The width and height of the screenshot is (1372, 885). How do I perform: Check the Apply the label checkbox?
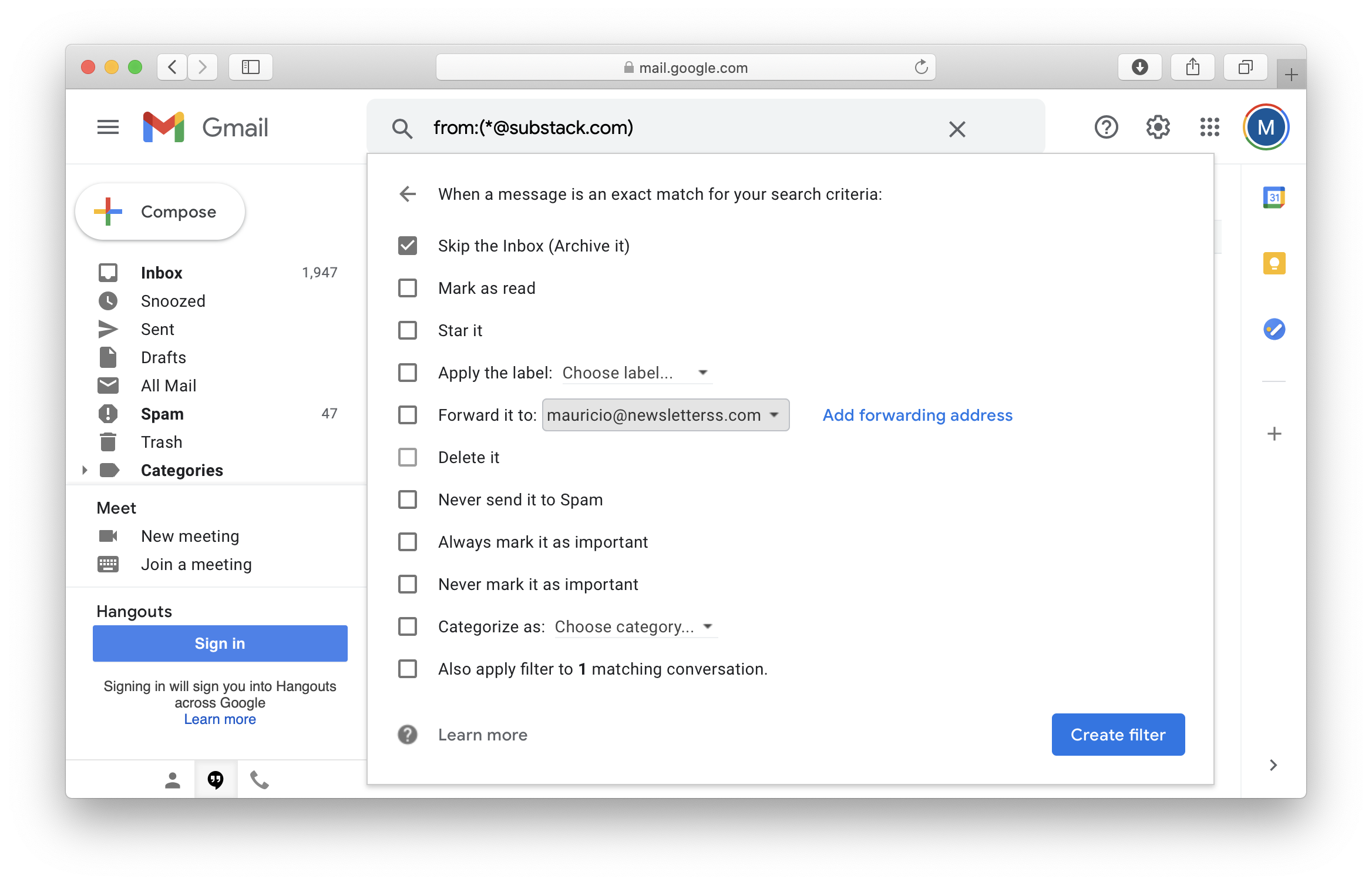(408, 373)
